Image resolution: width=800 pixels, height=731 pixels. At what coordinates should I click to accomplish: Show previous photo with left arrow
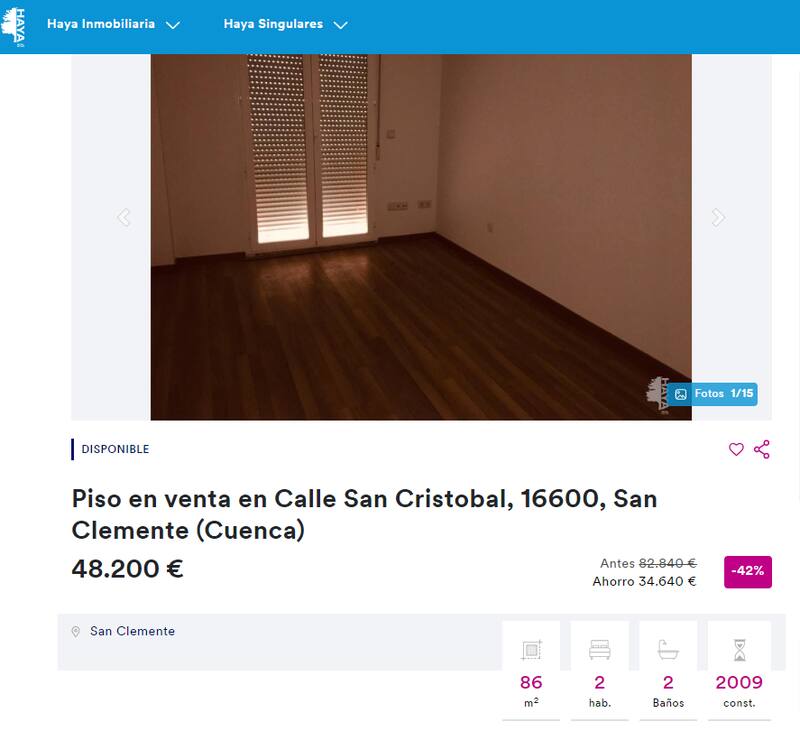pyautogui.click(x=123, y=217)
